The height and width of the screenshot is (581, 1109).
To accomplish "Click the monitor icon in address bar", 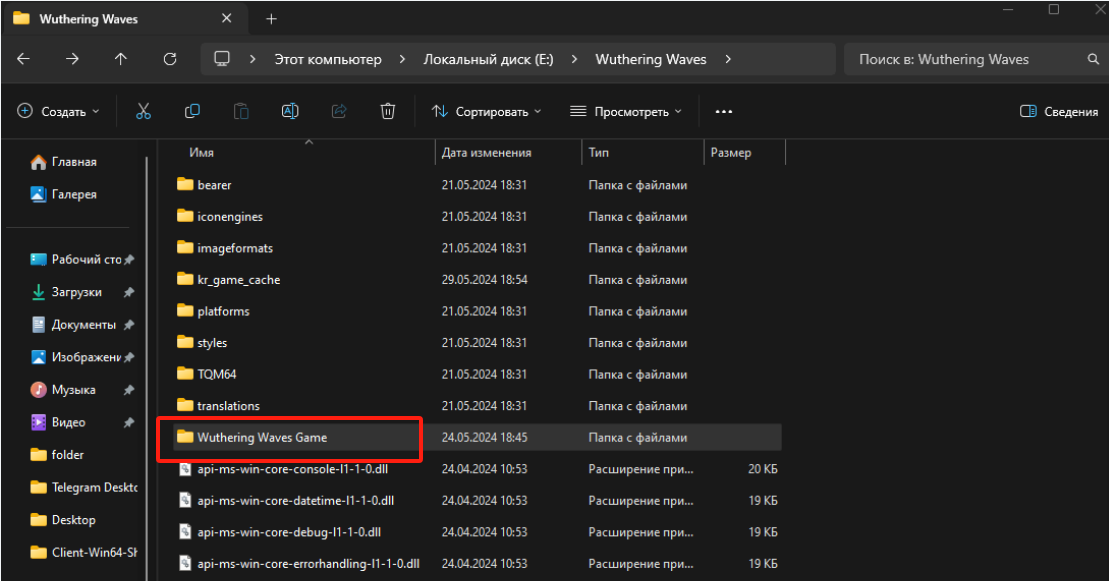I will coord(222,59).
